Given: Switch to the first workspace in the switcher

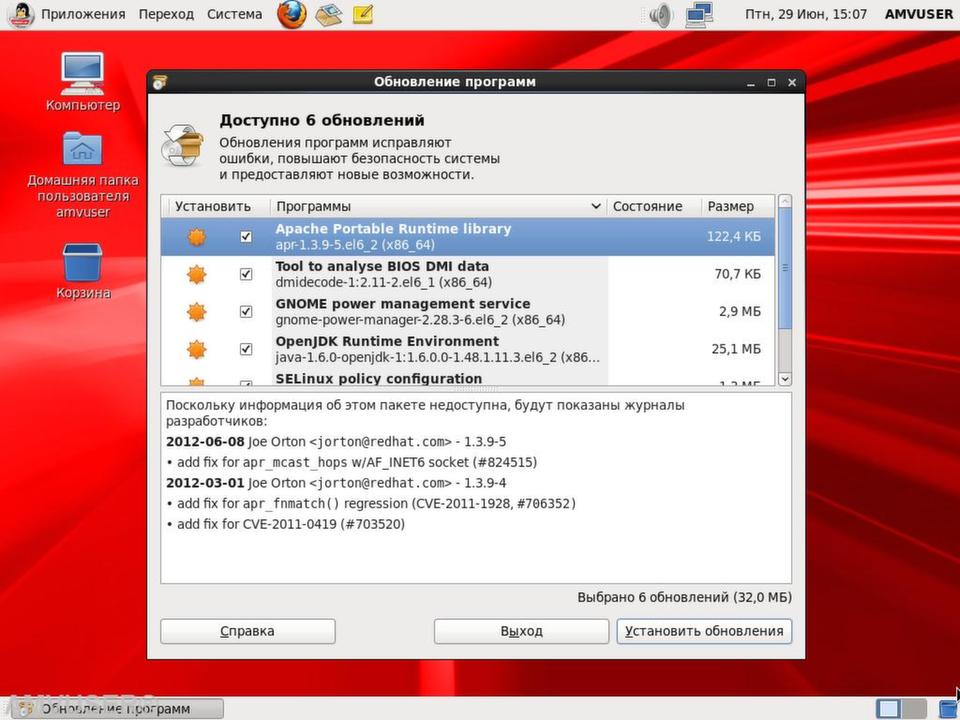Looking at the screenshot, I should [x=888, y=709].
